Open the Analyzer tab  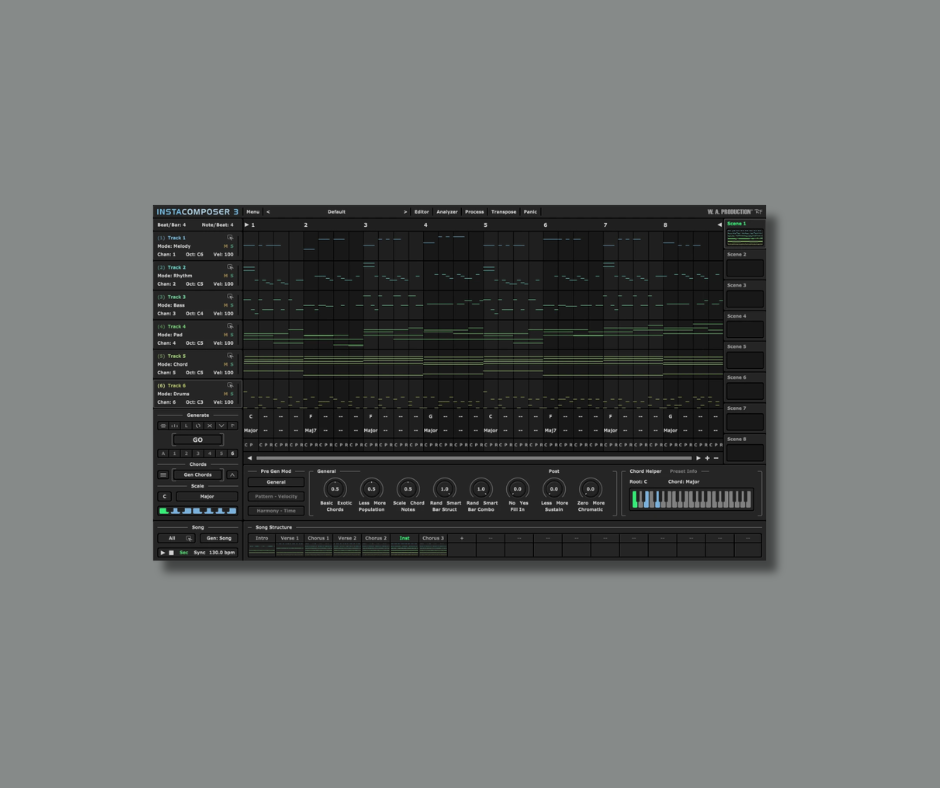[x=447, y=212]
